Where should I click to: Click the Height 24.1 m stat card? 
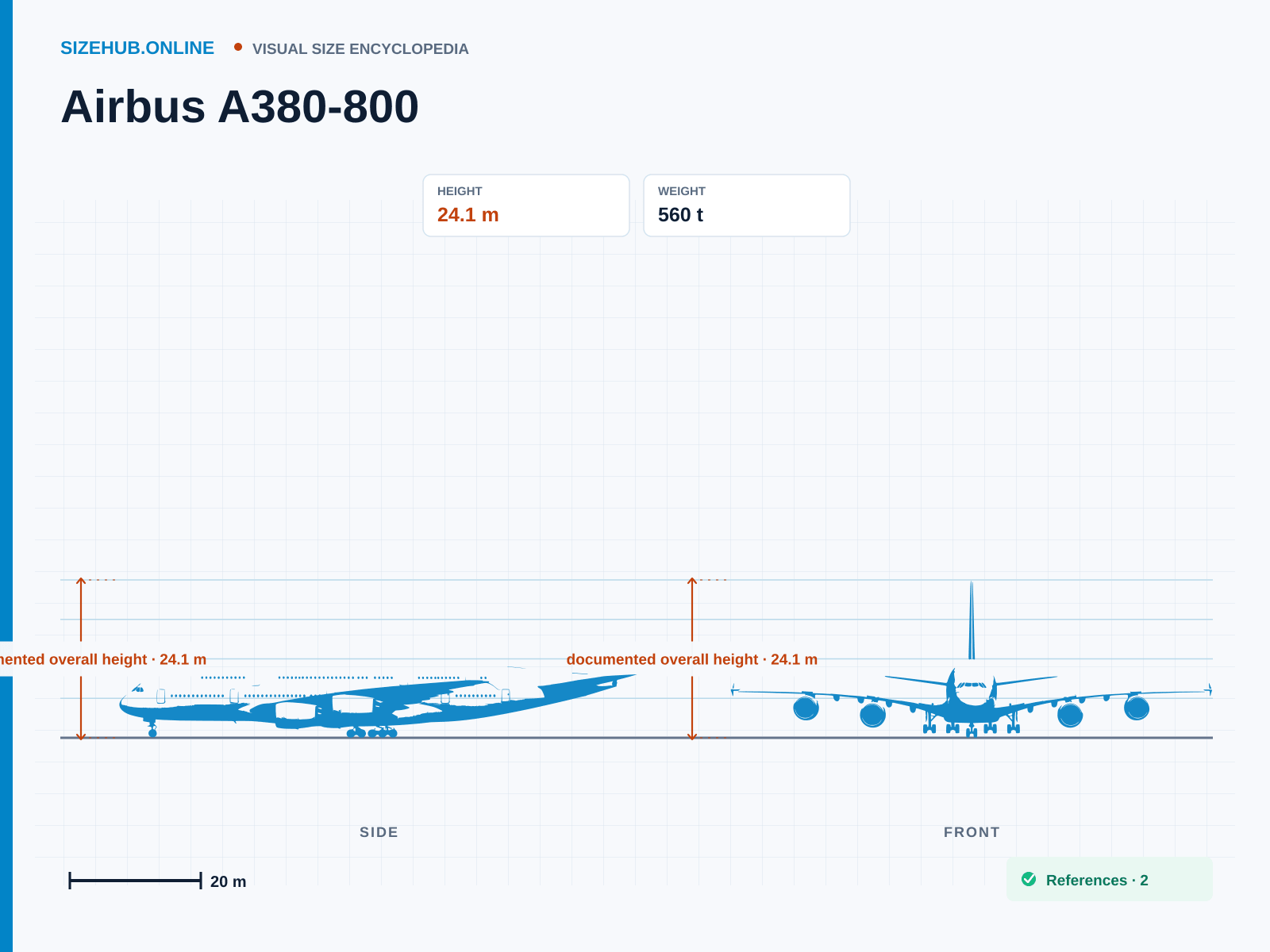click(x=526, y=205)
